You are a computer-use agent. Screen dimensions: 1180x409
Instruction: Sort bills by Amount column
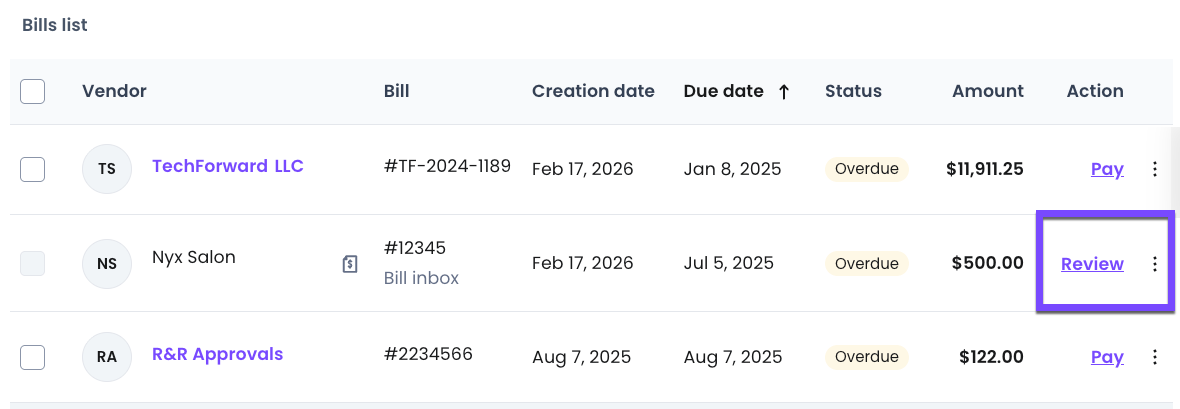point(987,91)
